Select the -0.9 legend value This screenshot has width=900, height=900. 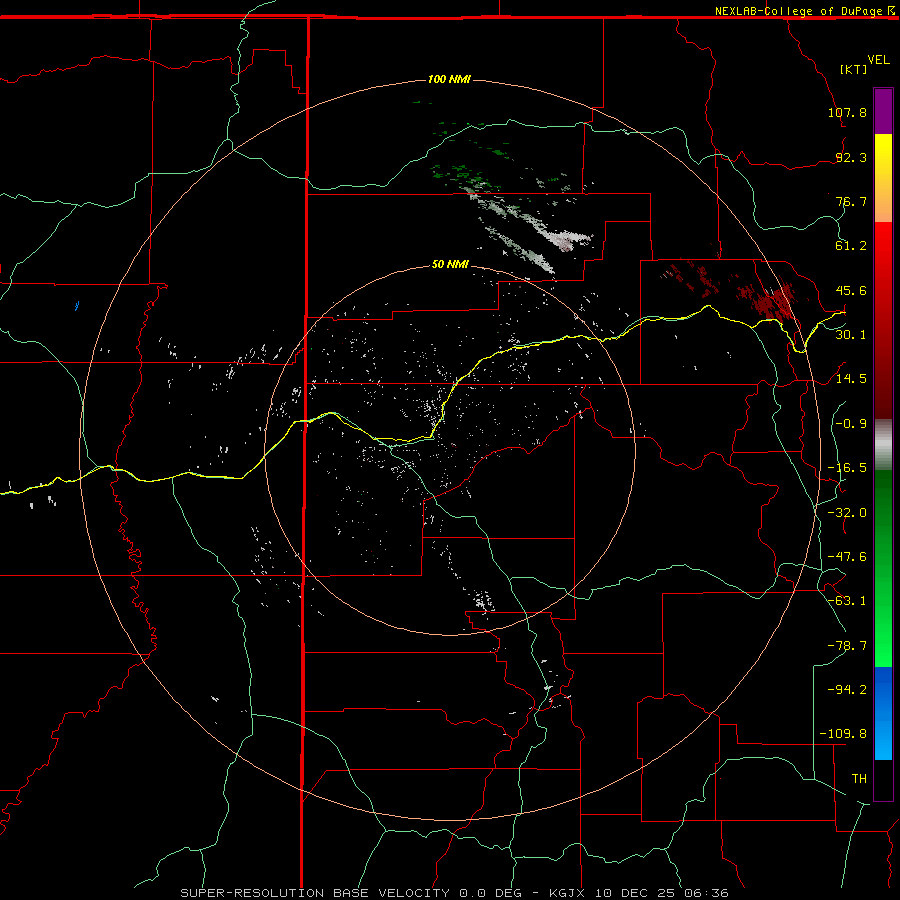click(x=851, y=424)
